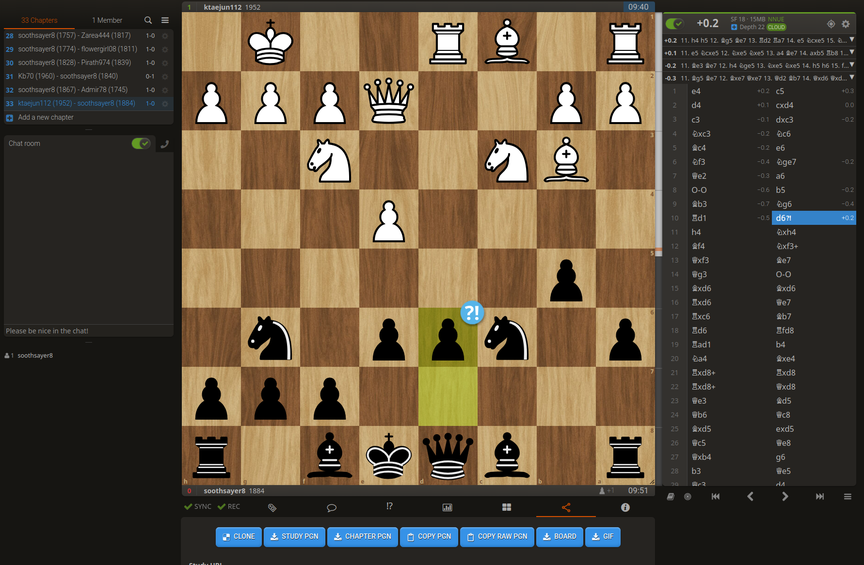The height and width of the screenshot is (565, 864).
Task: Open the multiboard grid tab
Action: click(x=506, y=507)
